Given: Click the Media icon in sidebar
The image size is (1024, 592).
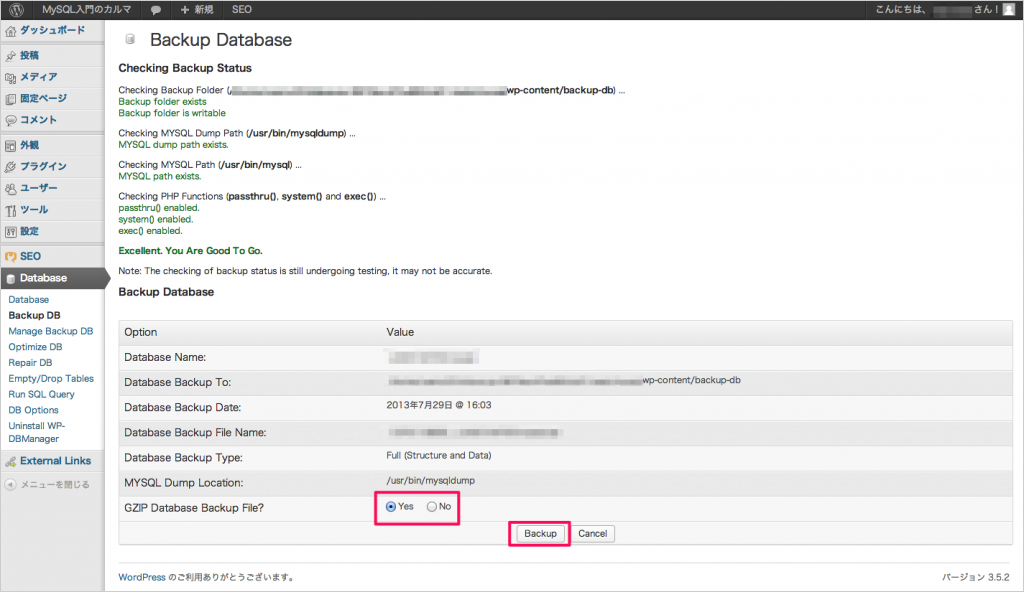Looking at the screenshot, I should point(10,78).
